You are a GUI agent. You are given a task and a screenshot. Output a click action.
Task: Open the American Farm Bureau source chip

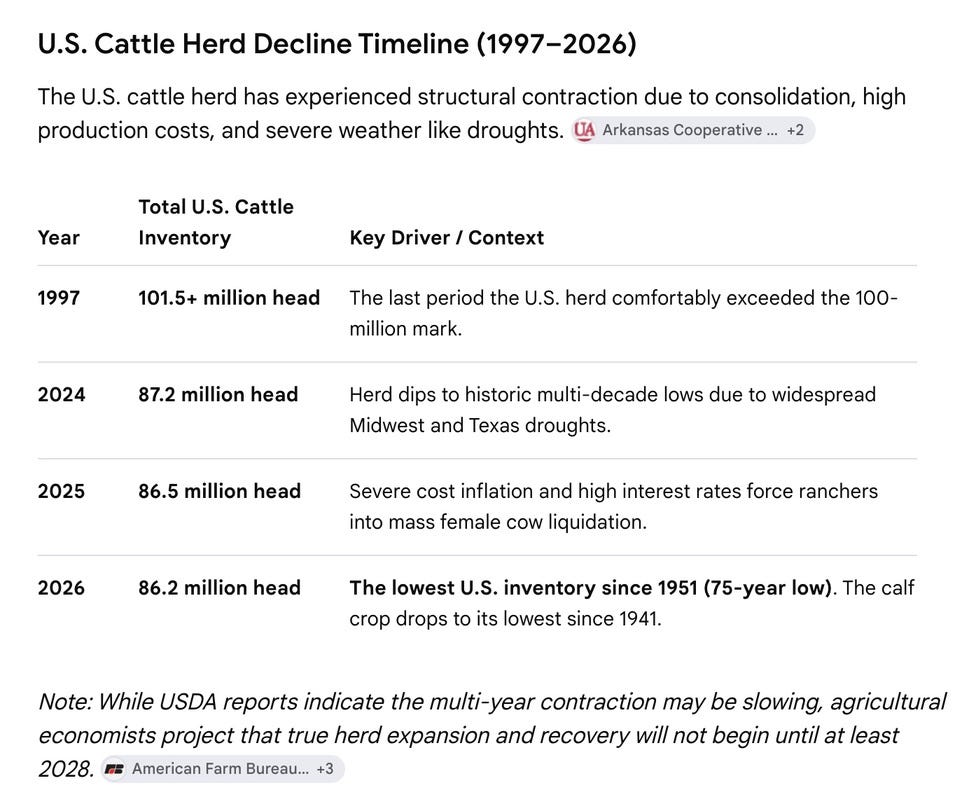click(x=222, y=769)
